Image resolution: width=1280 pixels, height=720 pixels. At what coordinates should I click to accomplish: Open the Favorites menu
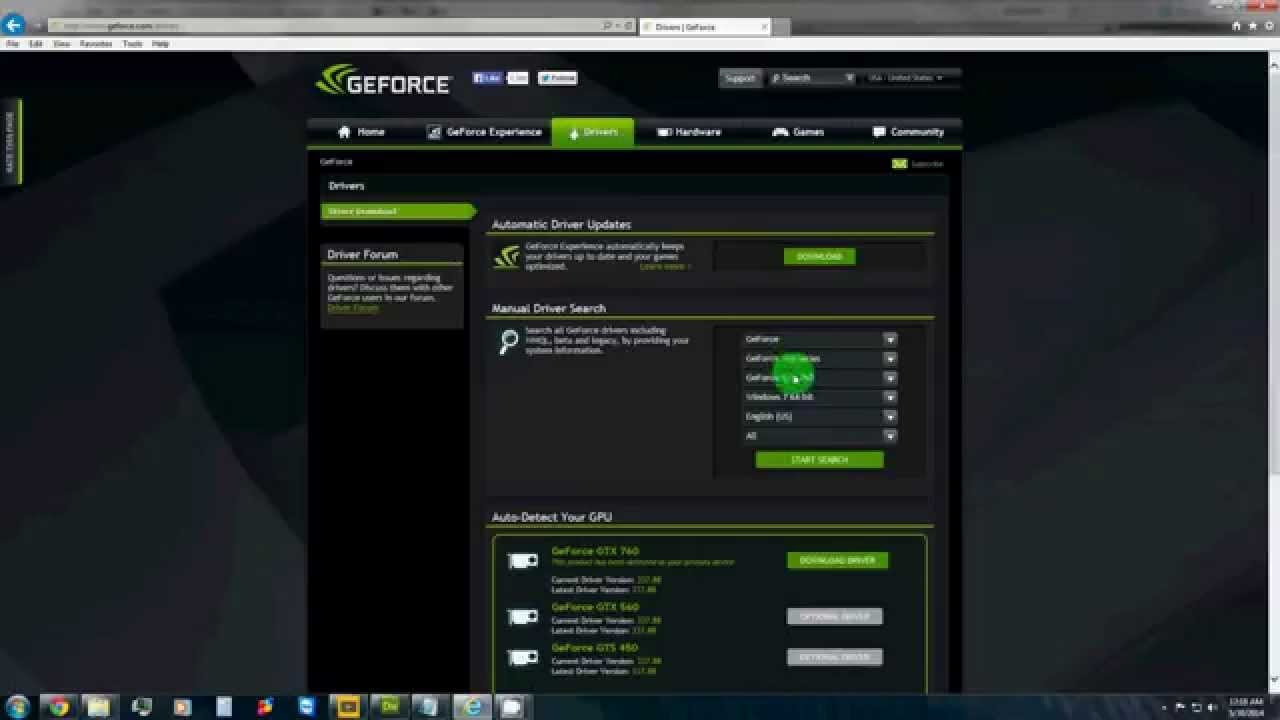[x=96, y=44]
